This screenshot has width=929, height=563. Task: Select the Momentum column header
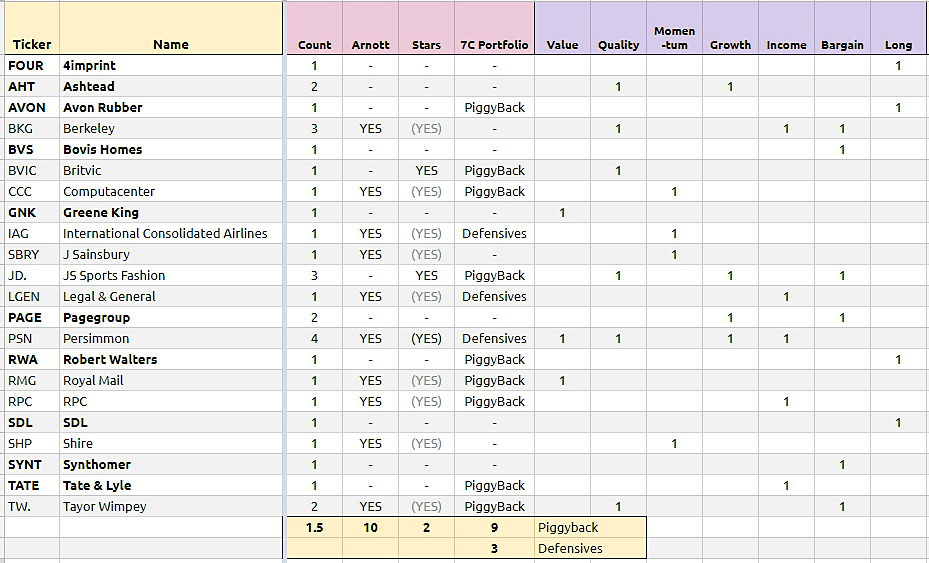click(x=674, y=28)
